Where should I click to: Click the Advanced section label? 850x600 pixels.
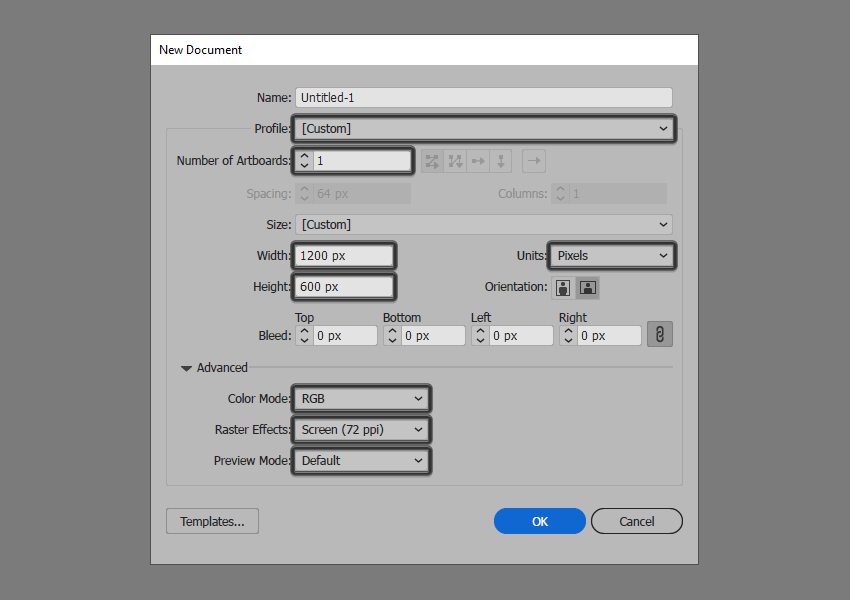[222, 367]
